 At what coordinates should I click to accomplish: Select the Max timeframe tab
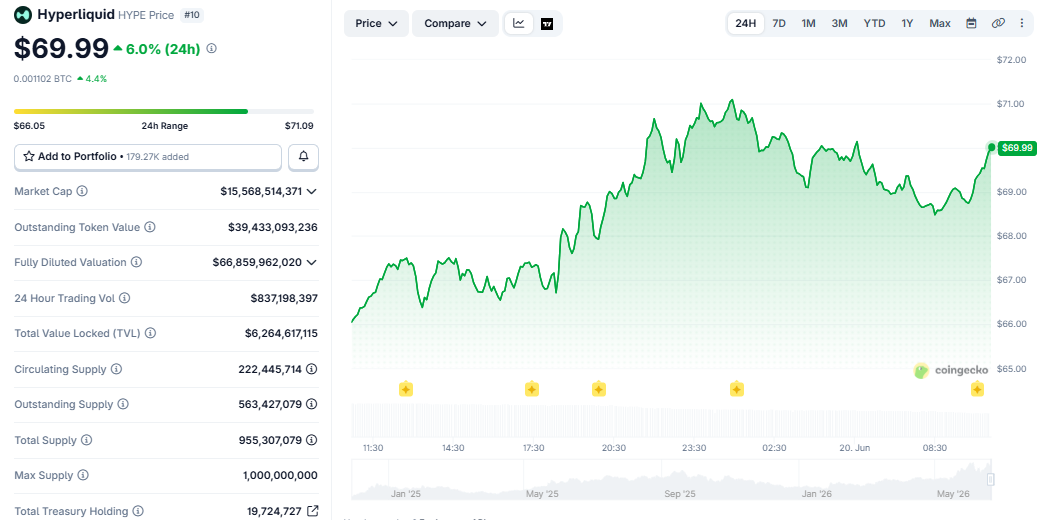tap(939, 23)
